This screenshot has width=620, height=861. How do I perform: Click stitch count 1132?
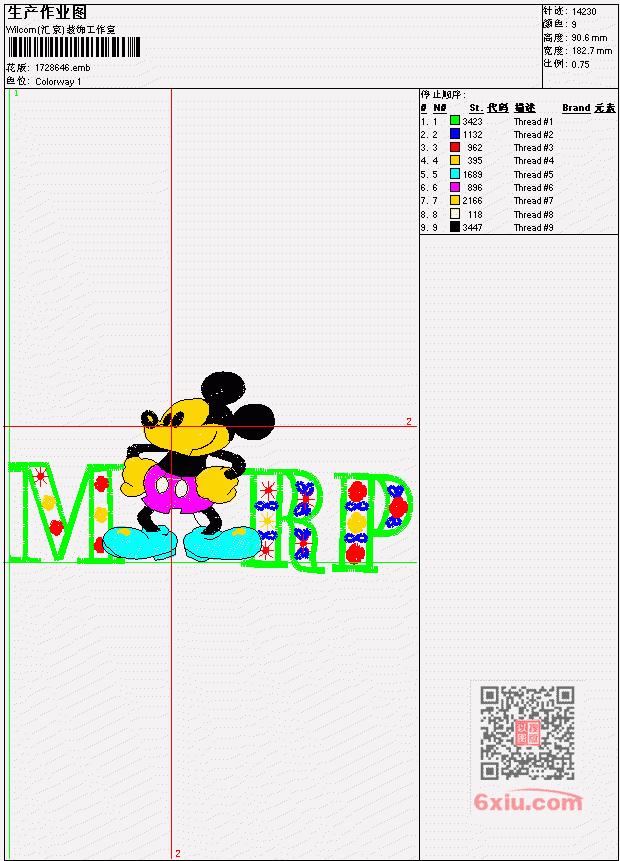(472, 135)
